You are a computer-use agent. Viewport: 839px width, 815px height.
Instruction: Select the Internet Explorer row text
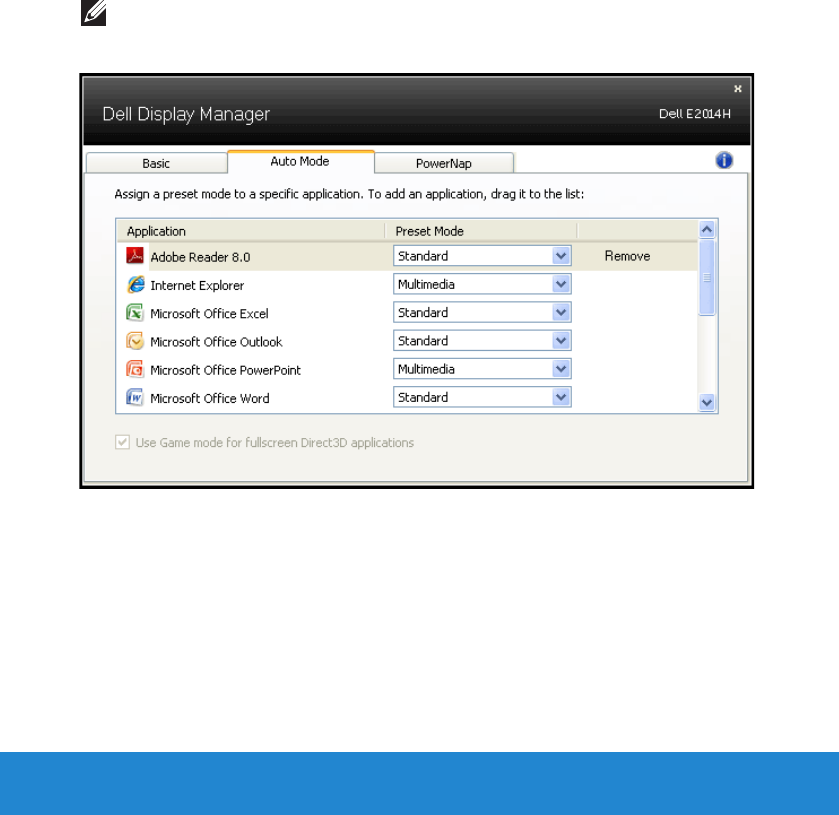[x=197, y=286]
